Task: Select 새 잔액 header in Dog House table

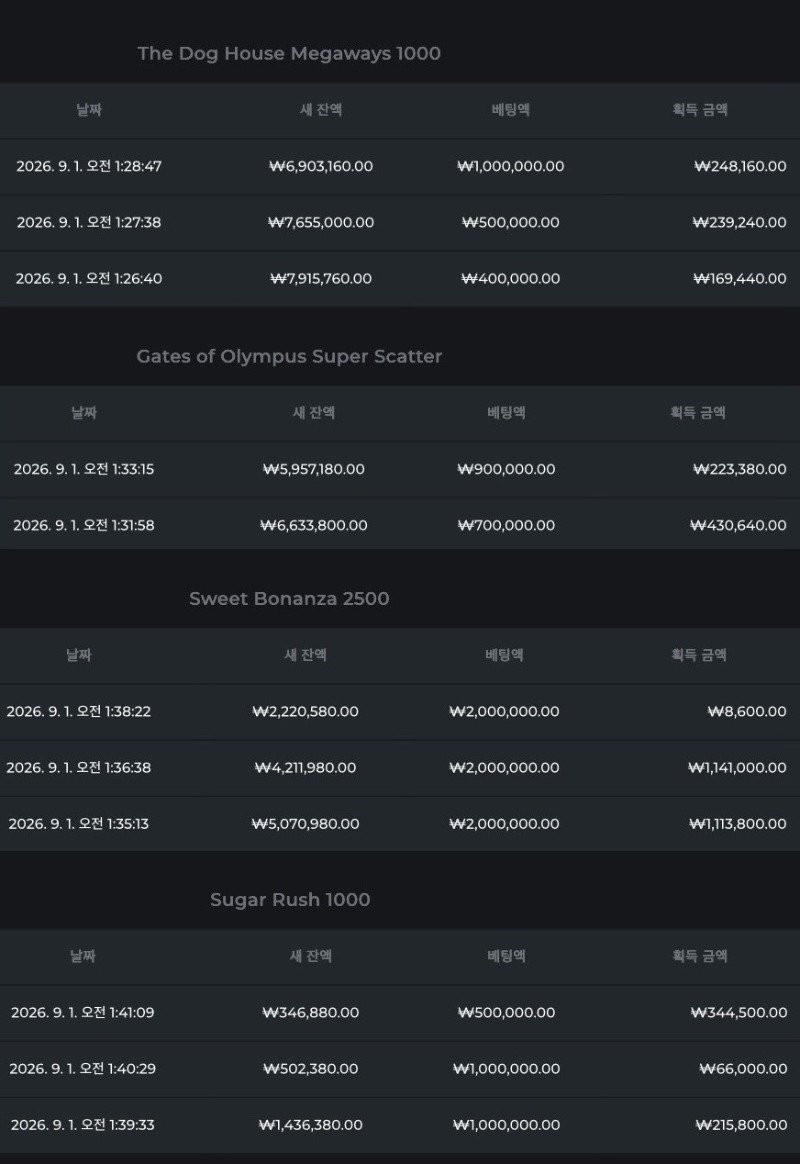Action: point(321,110)
